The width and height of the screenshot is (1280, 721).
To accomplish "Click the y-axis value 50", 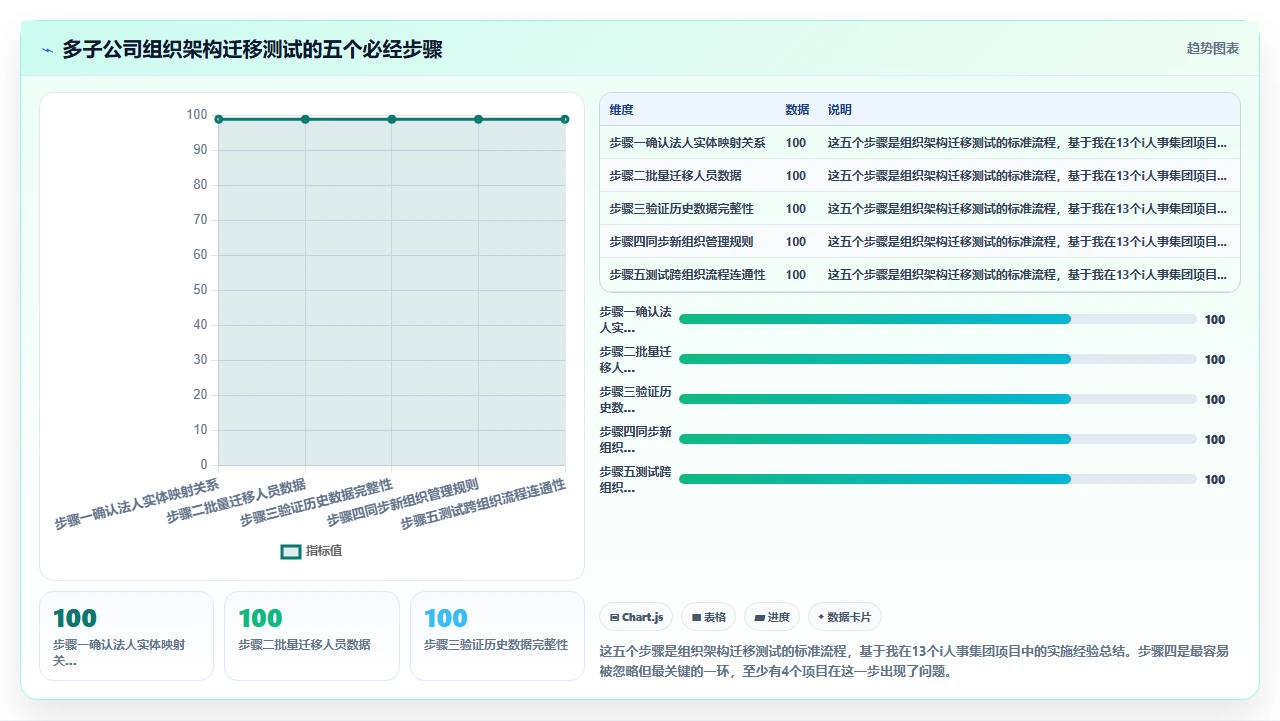I will tap(200, 290).
